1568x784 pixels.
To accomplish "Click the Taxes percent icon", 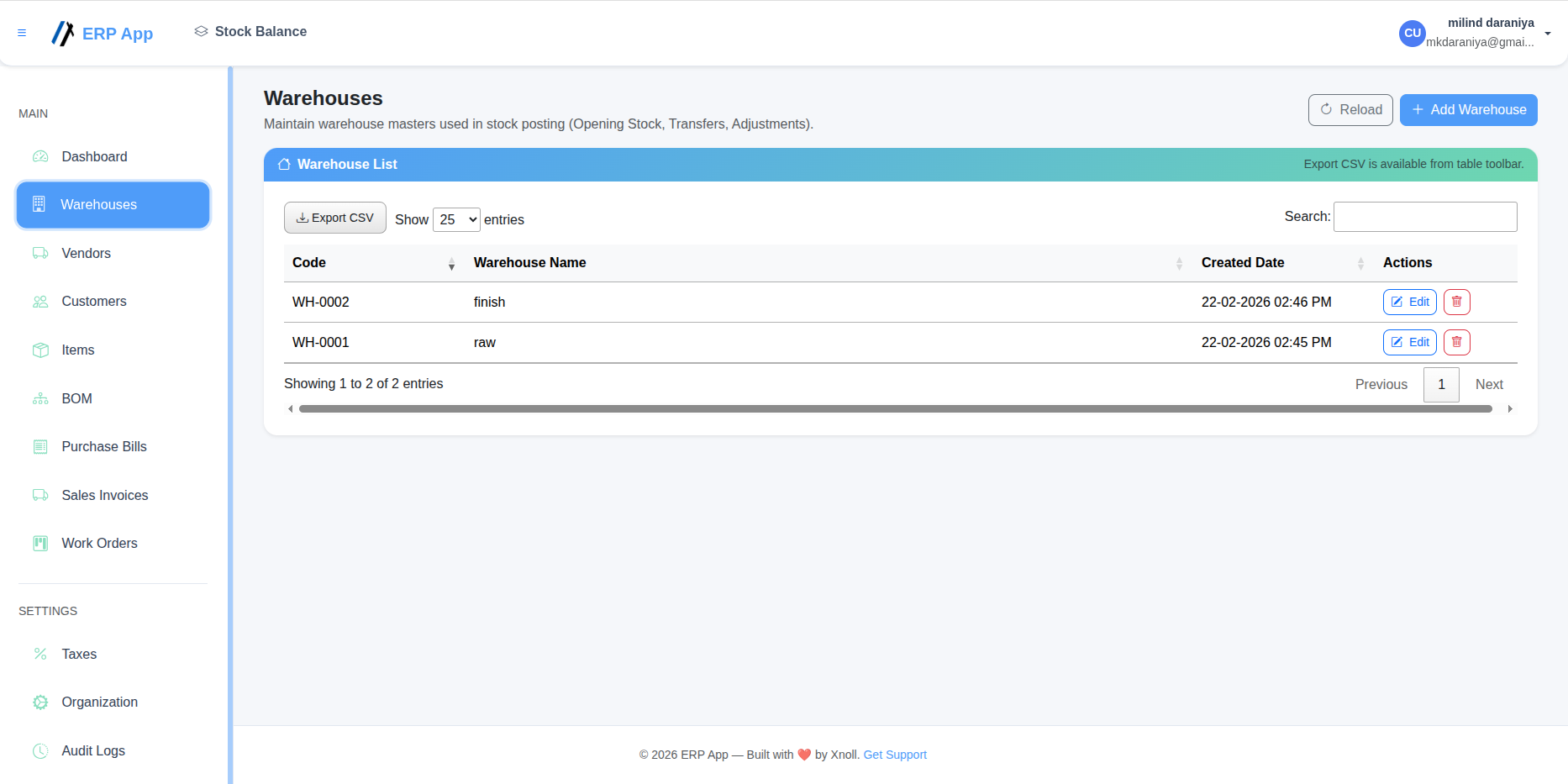I will coord(39,654).
